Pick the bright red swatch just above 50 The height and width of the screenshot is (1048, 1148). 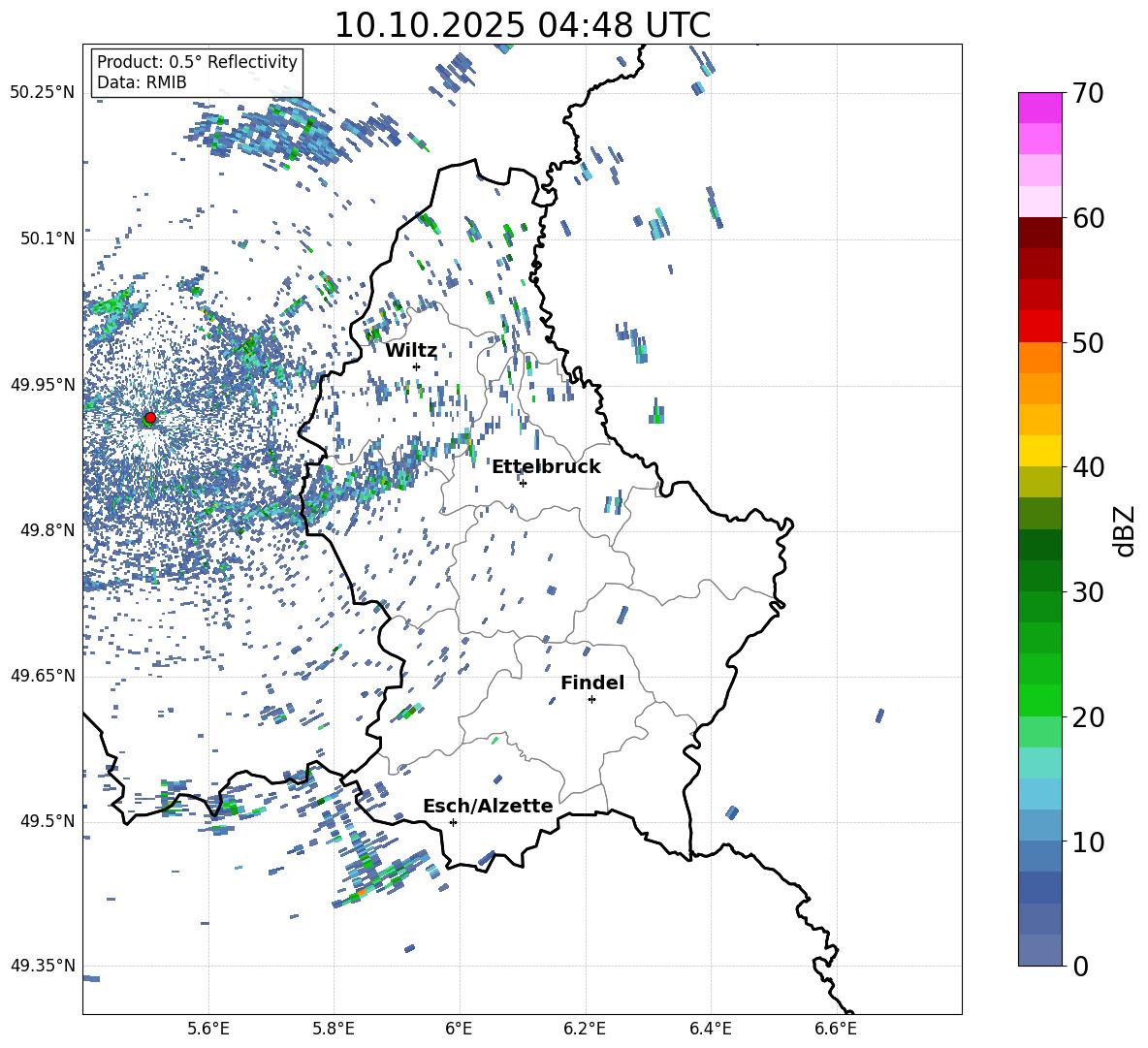pyautogui.click(x=1040, y=326)
